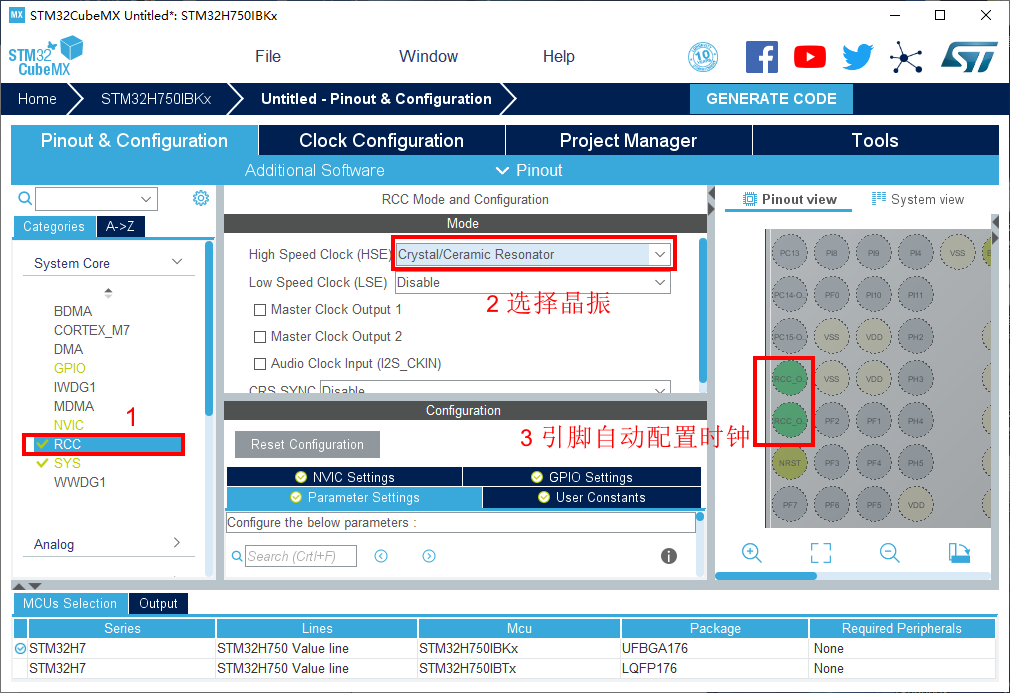Screen dimensions: 1010x693
Task: Zoom out of the pinout view
Action: point(889,553)
